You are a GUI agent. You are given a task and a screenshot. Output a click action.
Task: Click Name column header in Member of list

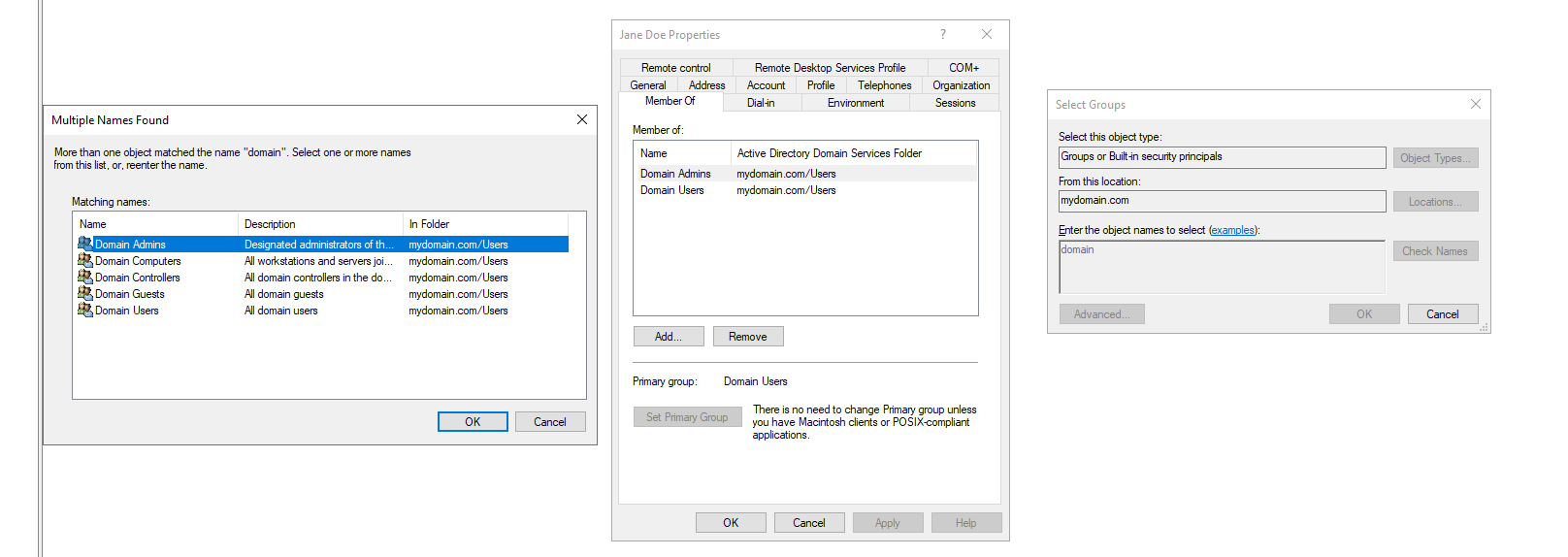pyautogui.click(x=682, y=153)
